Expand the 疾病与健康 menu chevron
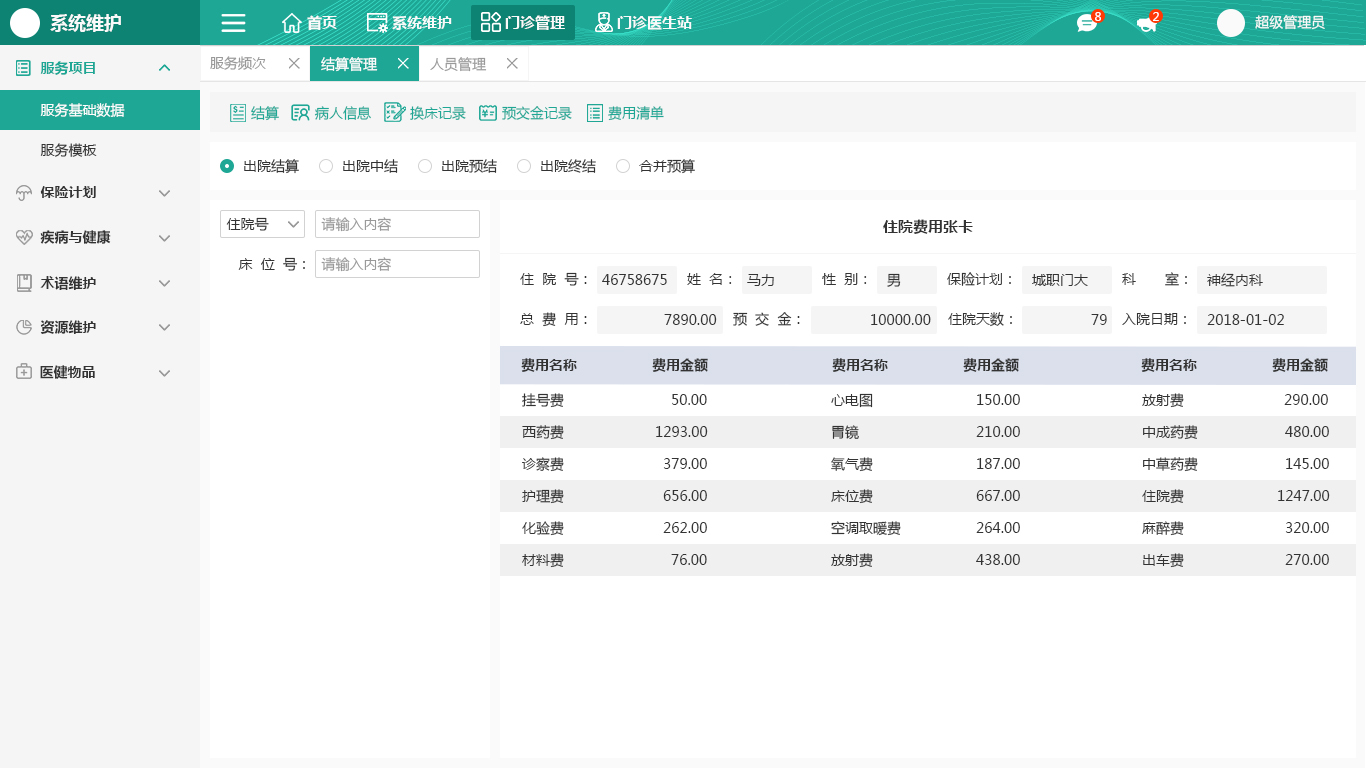This screenshot has width=1366, height=768. point(165,238)
